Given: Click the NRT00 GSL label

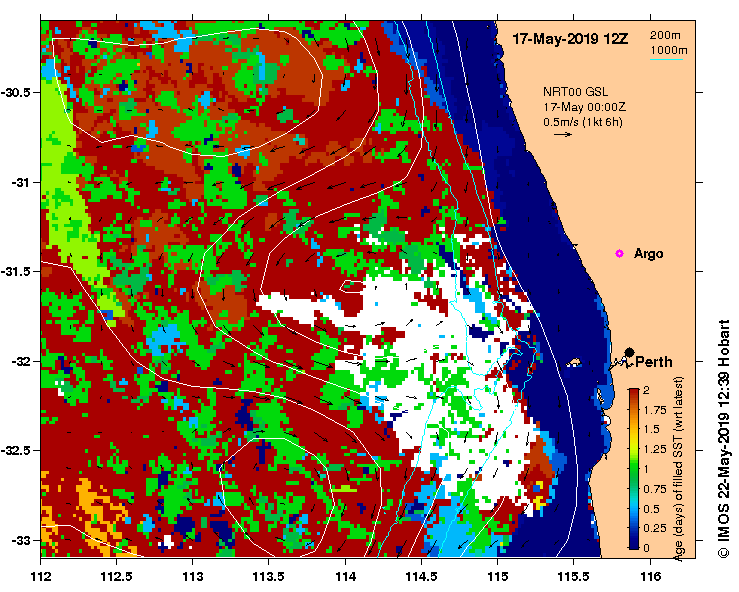Looking at the screenshot, I should 575,92.
